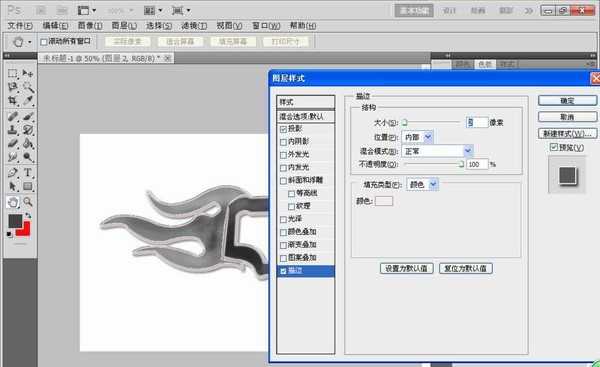Click the 适合屏幕 button

pos(180,41)
